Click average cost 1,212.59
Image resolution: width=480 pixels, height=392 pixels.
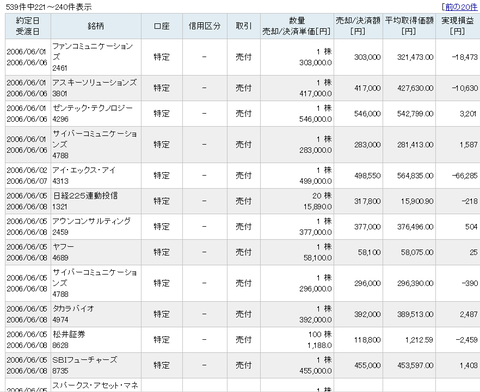pyautogui.click(x=419, y=340)
